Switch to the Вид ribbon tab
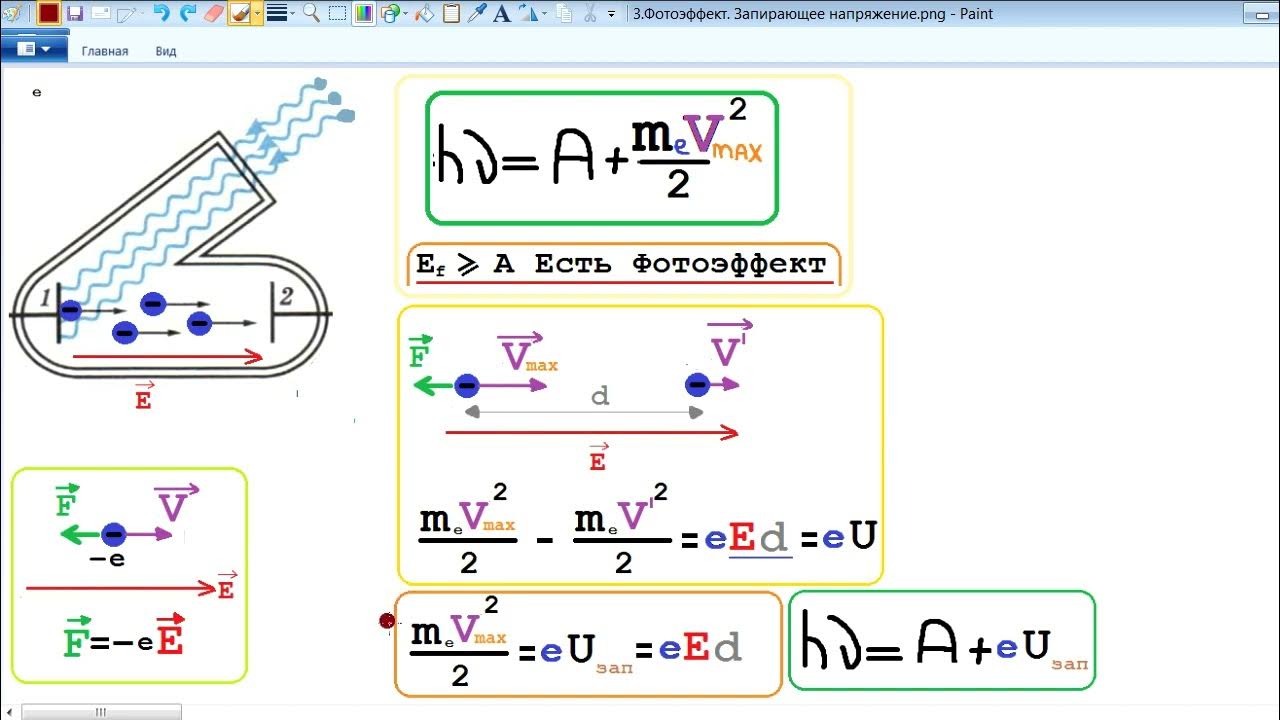The width and height of the screenshot is (1280, 720). pyautogui.click(x=166, y=51)
